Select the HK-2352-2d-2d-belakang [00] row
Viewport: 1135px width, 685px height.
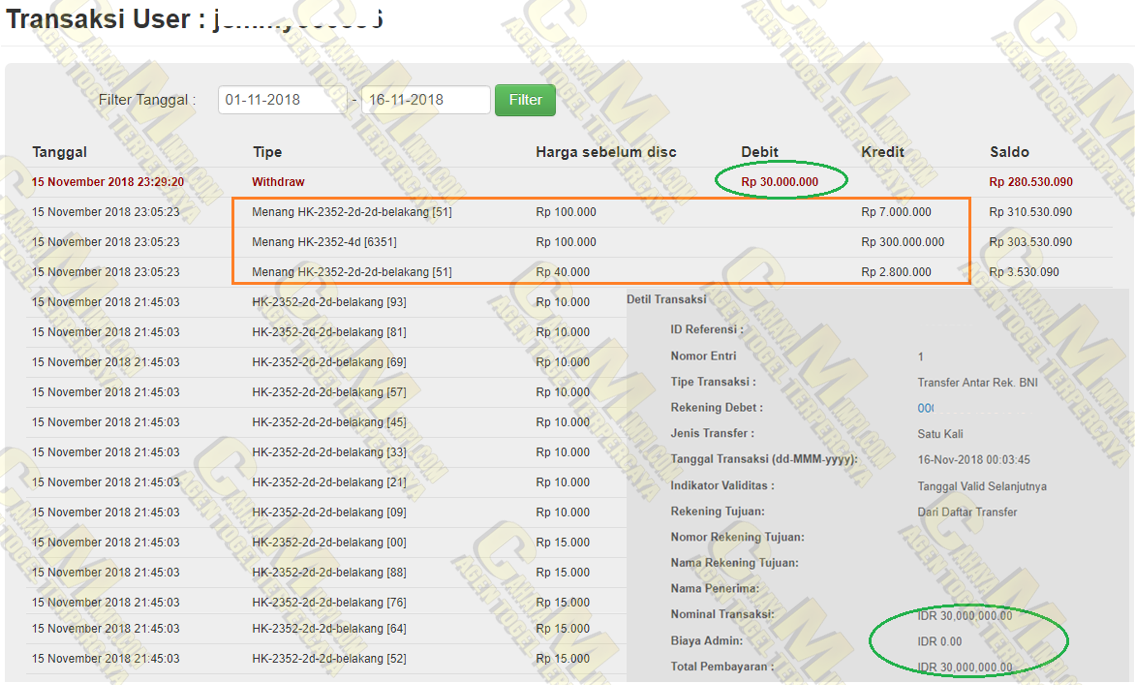point(329,542)
